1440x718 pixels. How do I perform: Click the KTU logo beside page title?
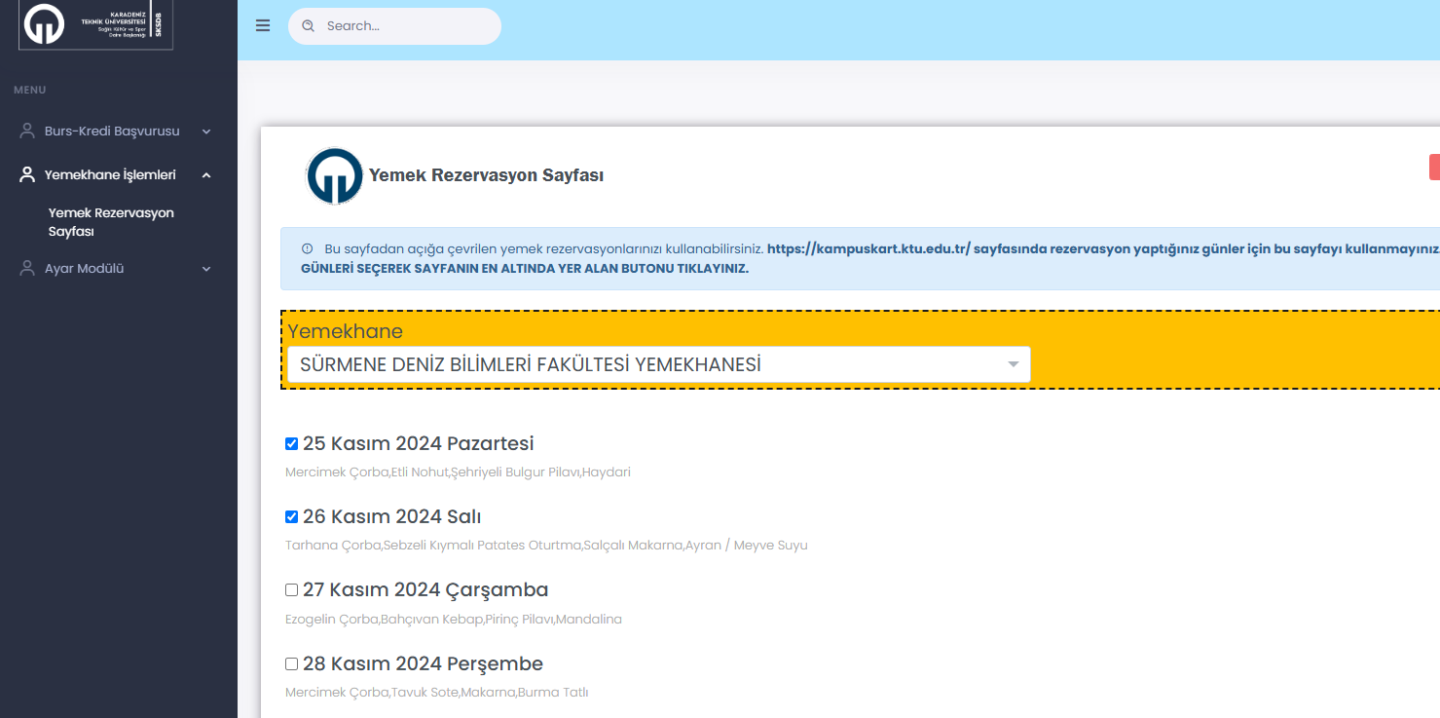pos(334,176)
